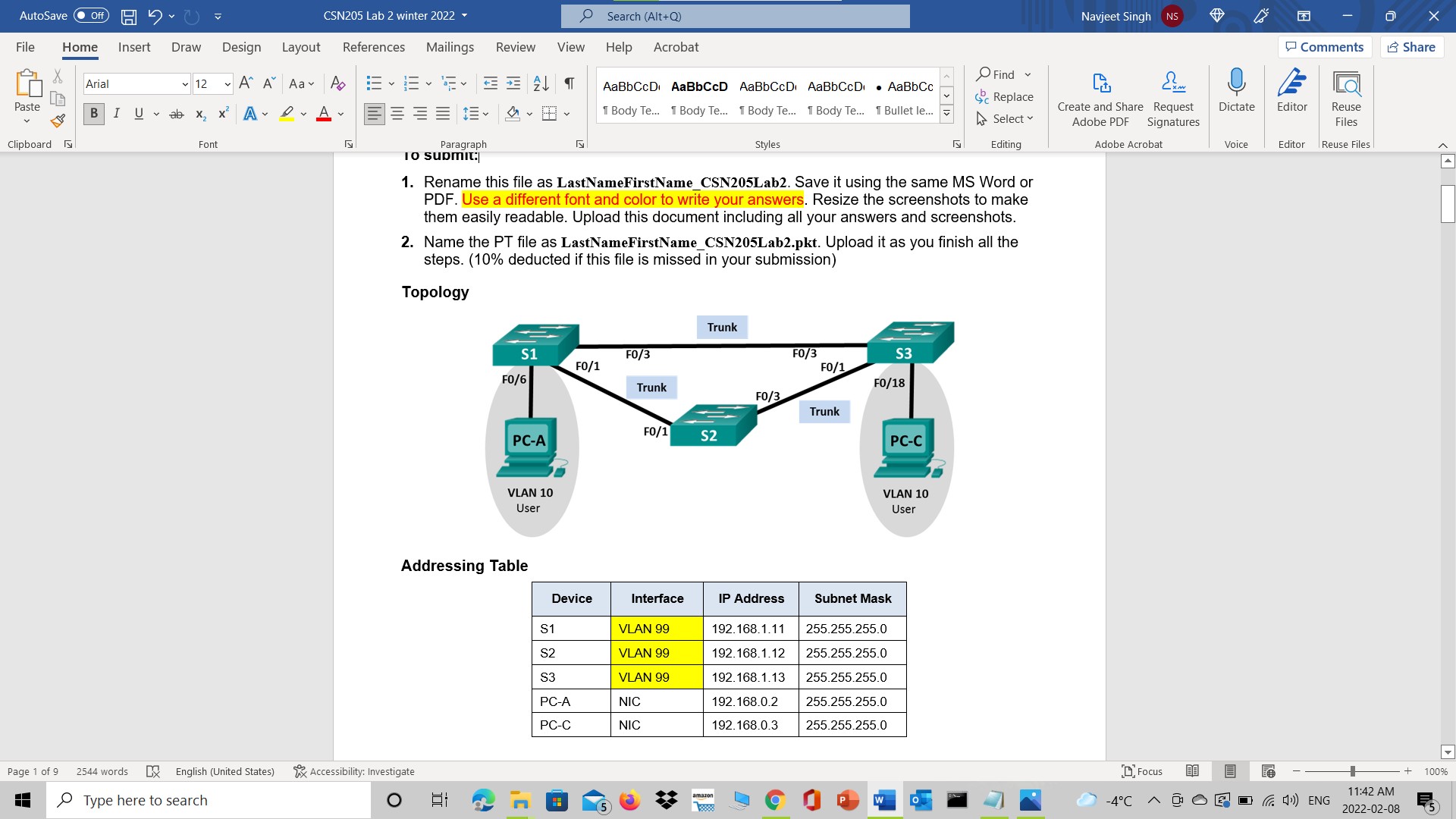The image size is (1456, 819).
Task: Click the Request Signatures Acrobat icon
Action: [x=1172, y=97]
